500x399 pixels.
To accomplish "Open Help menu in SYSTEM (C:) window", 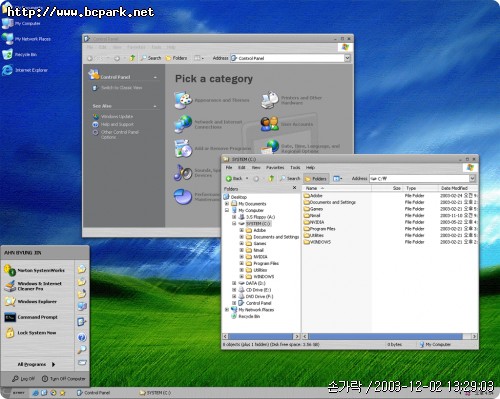I will [310, 167].
